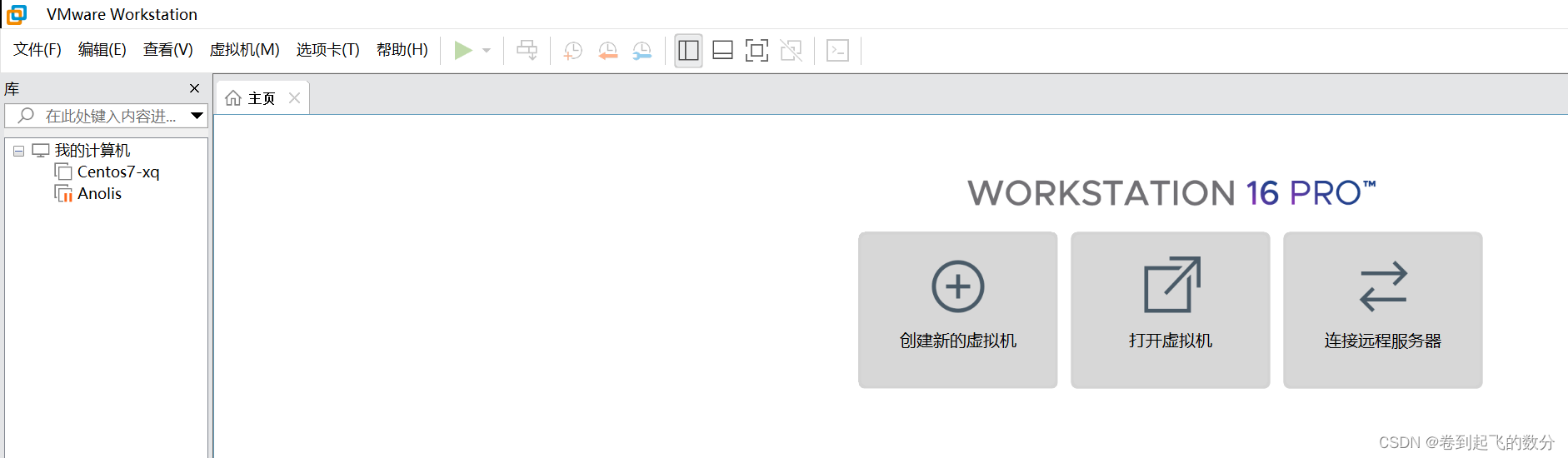1568x458 pixels.
Task: Click the Unity mode toolbar icon
Action: click(791, 51)
